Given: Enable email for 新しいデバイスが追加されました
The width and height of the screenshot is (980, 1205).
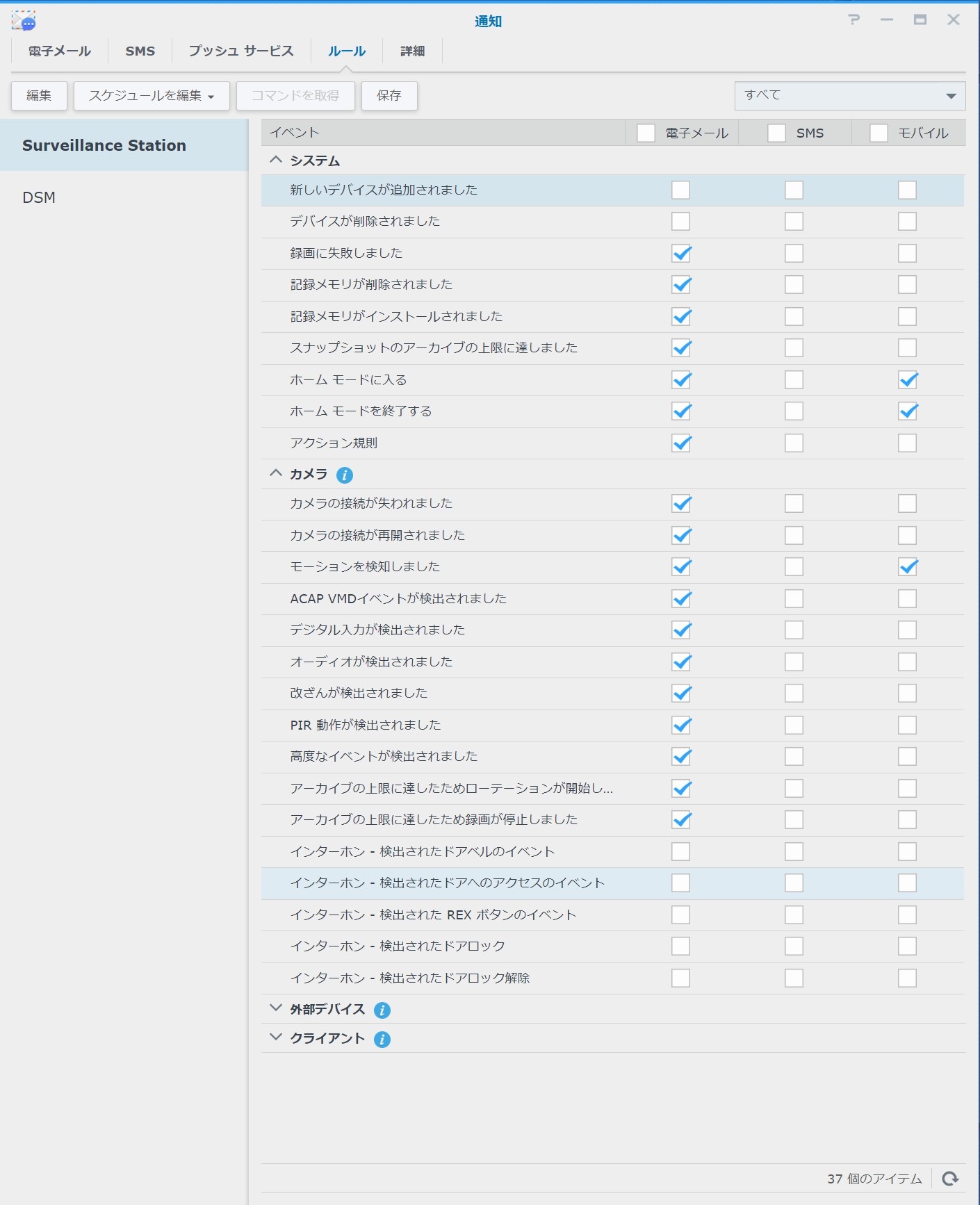Looking at the screenshot, I should pos(681,190).
